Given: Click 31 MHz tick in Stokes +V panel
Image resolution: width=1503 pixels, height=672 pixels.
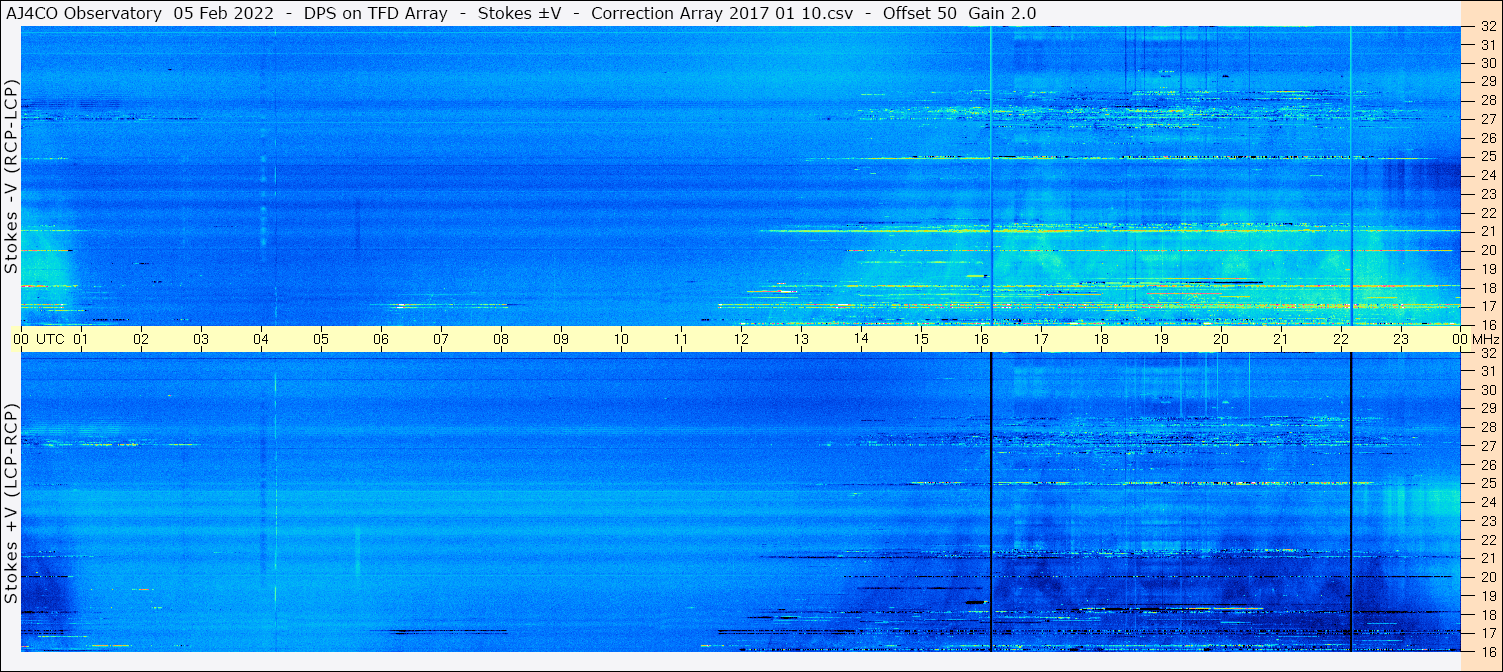Looking at the screenshot, I should [1488, 371].
